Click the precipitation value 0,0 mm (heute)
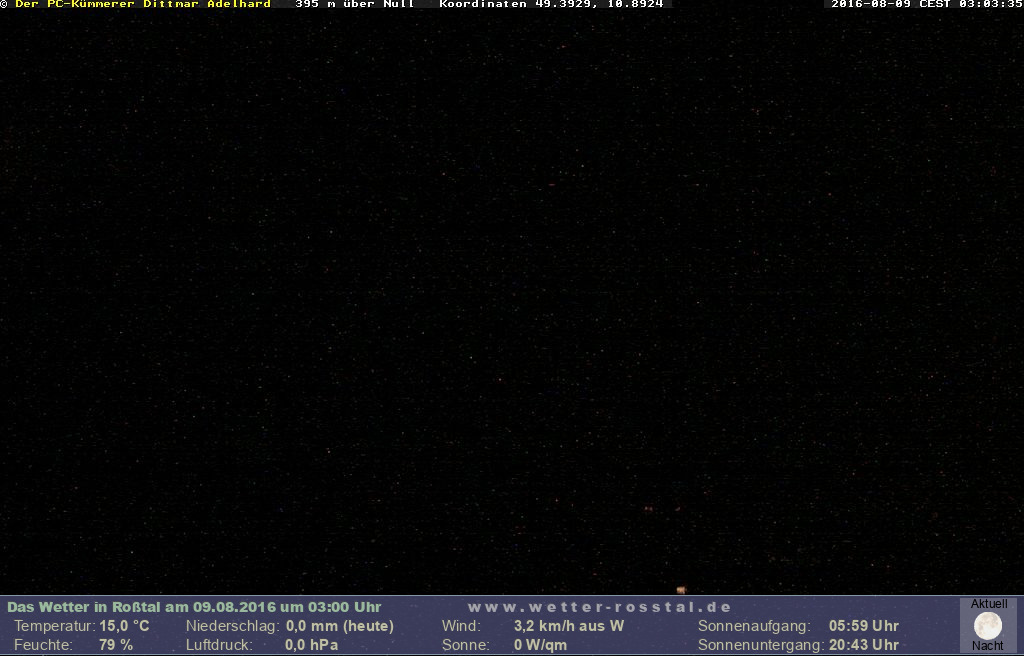Viewport: 1024px width, 656px height. [340, 626]
